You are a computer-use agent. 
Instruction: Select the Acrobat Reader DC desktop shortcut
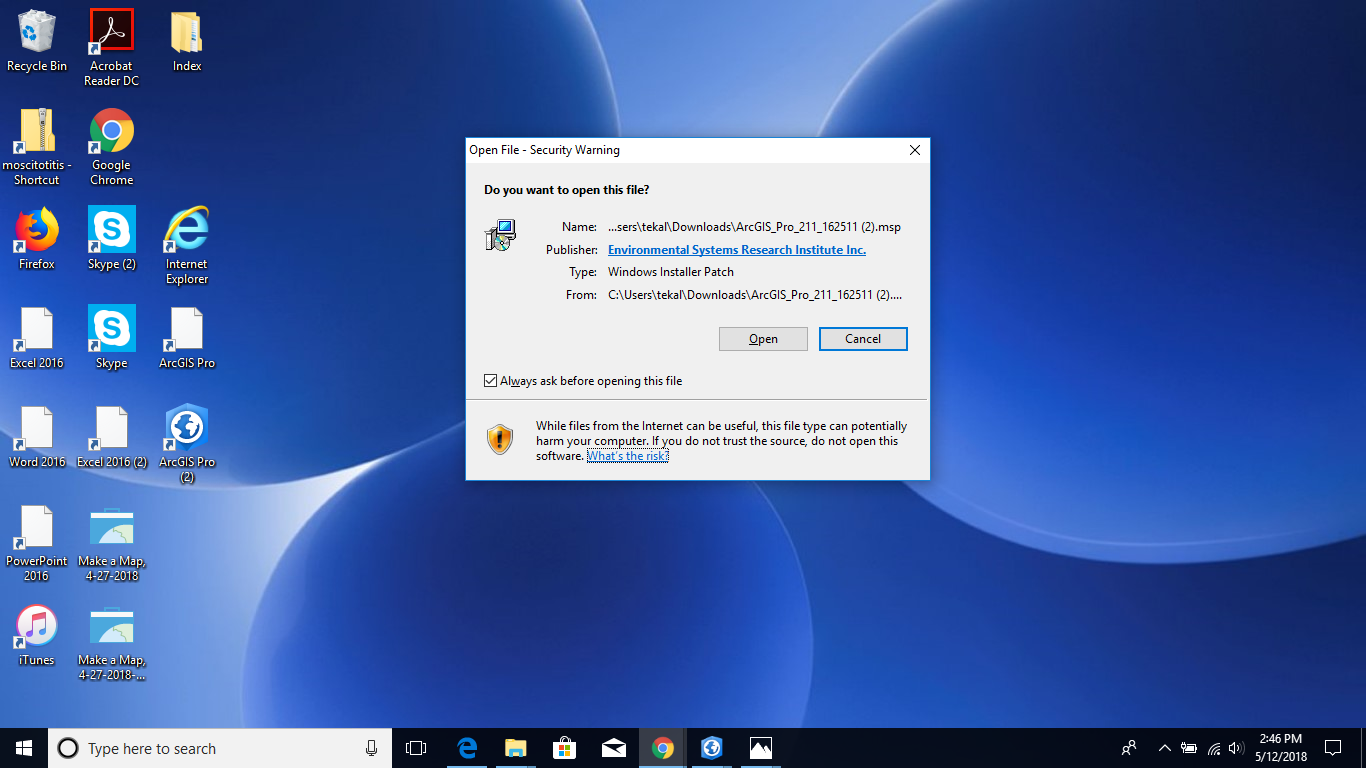coord(111,48)
